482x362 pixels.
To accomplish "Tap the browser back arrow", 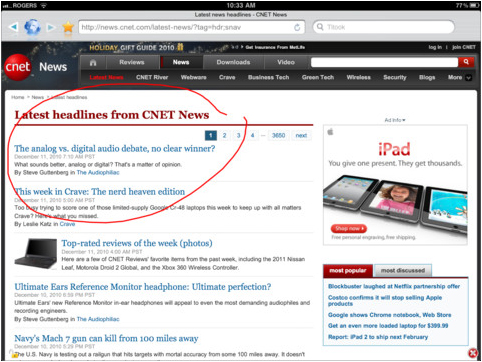I will (x=13, y=27).
